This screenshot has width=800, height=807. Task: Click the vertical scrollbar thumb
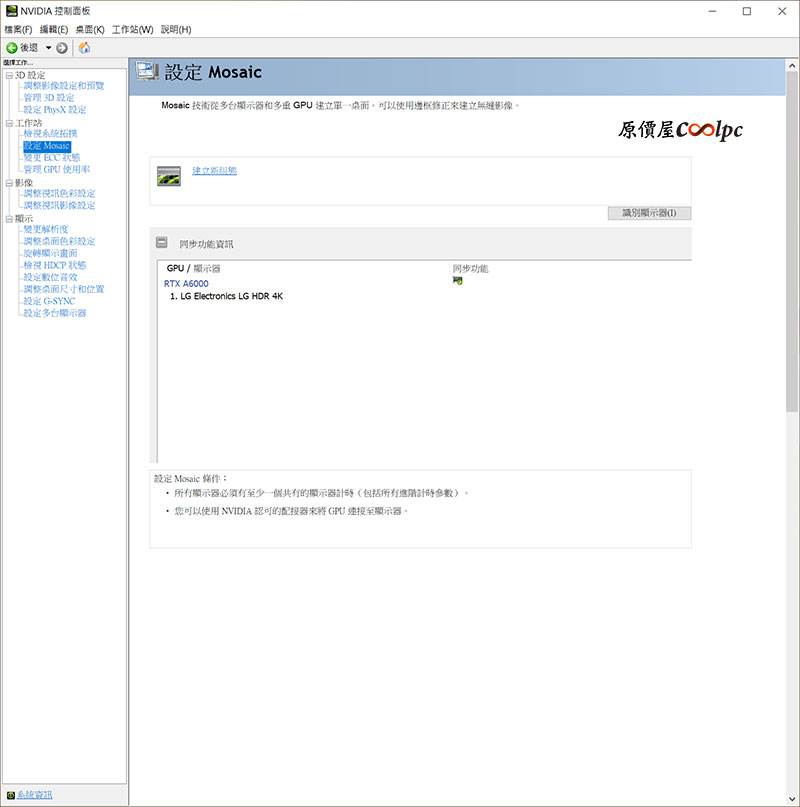tap(792, 242)
